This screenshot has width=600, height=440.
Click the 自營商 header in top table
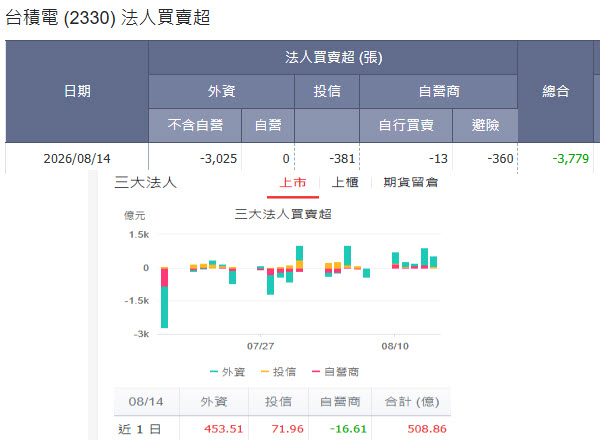click(439, 91)
